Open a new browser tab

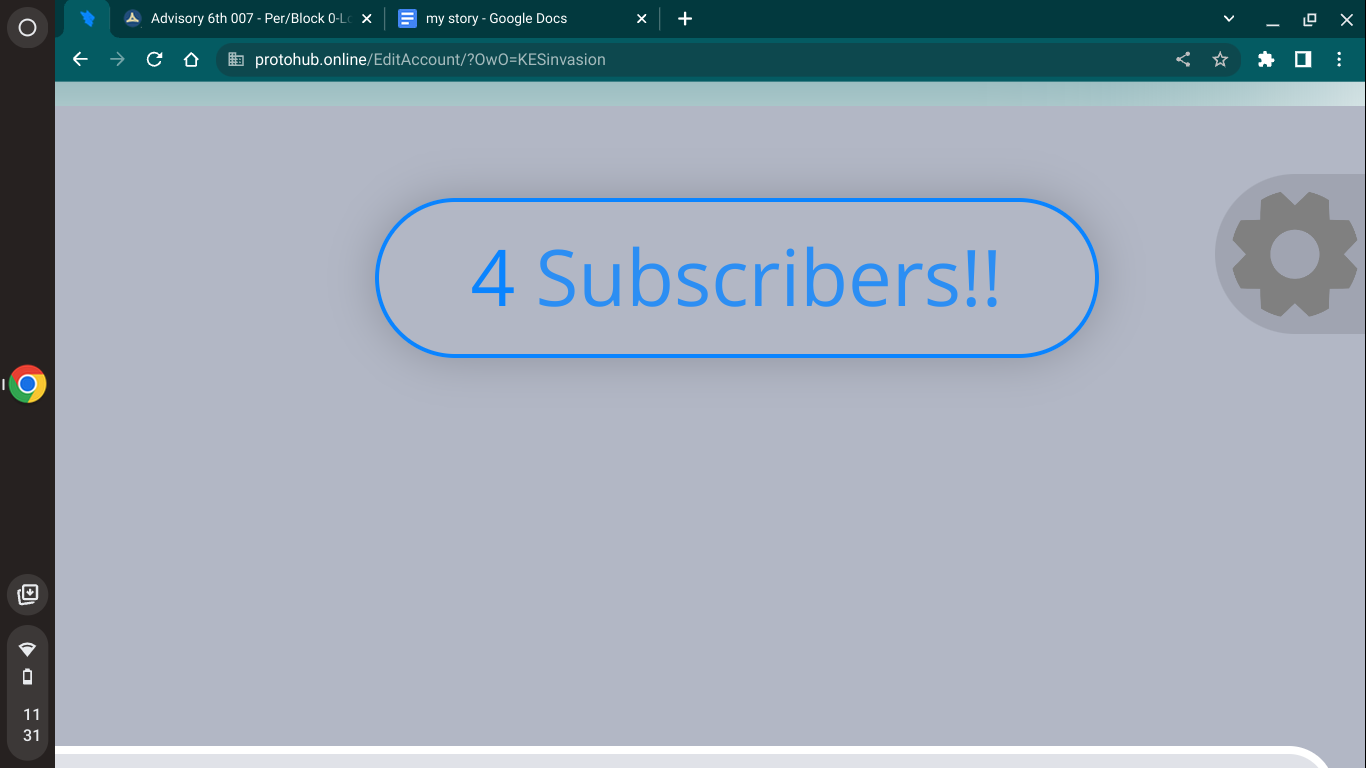click(685, 19)
